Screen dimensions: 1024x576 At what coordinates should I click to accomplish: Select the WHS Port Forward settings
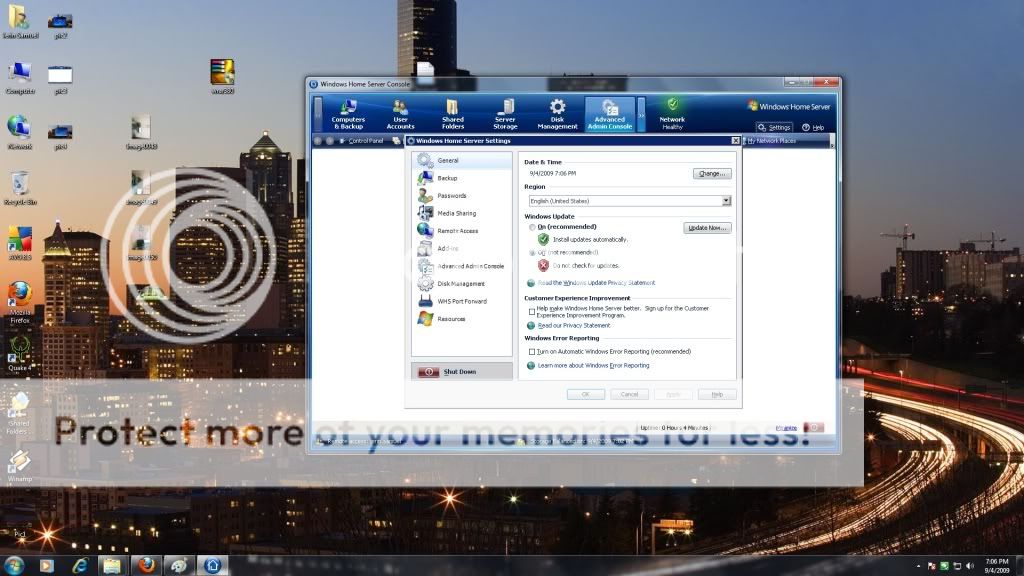pos(461,301)
